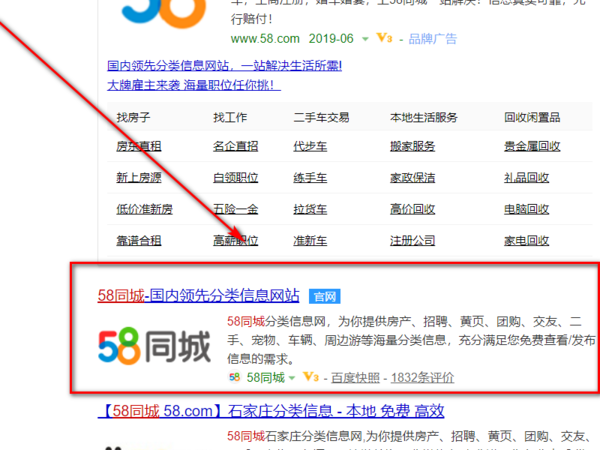Screen dimensions: 600x450
Task: Click column header 二手车交易
Action: point(321,117)
